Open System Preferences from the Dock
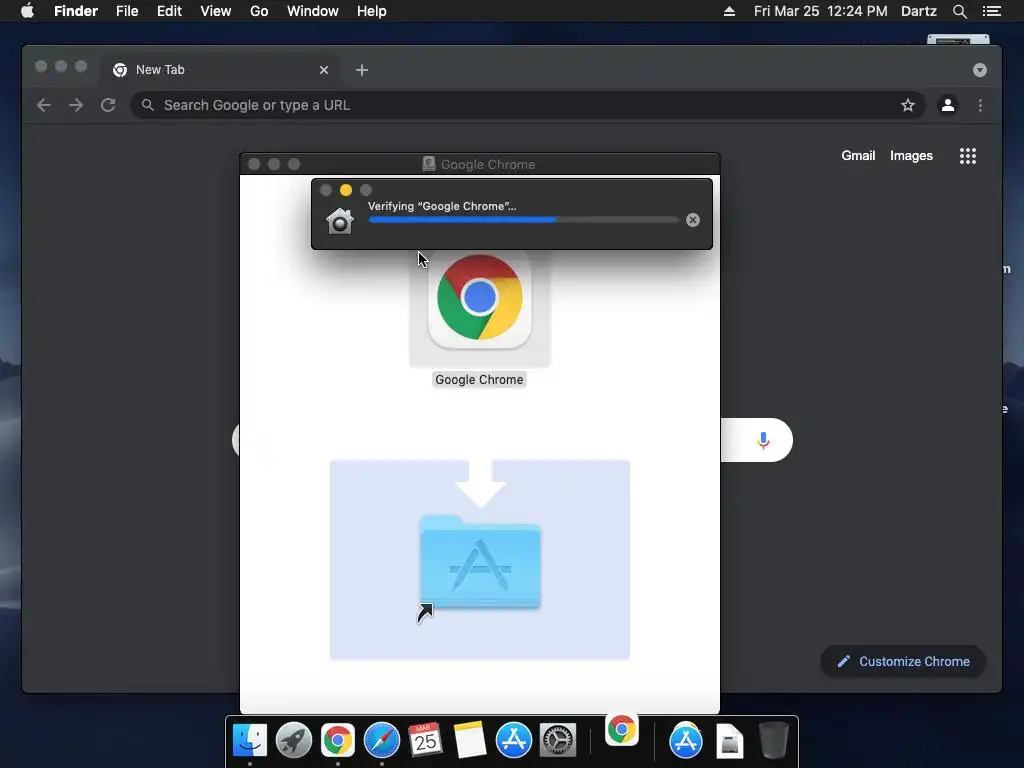Screen dimensions: 1024x768 pos(557,741)
